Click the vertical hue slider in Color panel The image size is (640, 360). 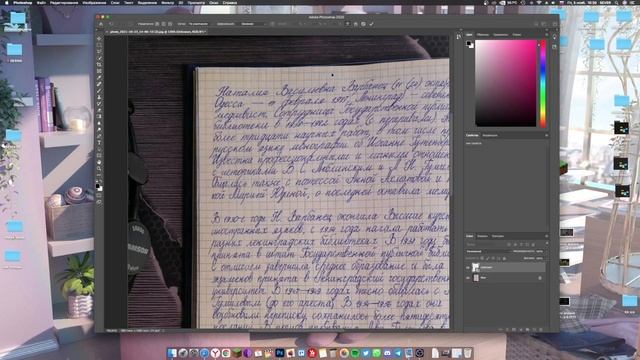point(543,83)
